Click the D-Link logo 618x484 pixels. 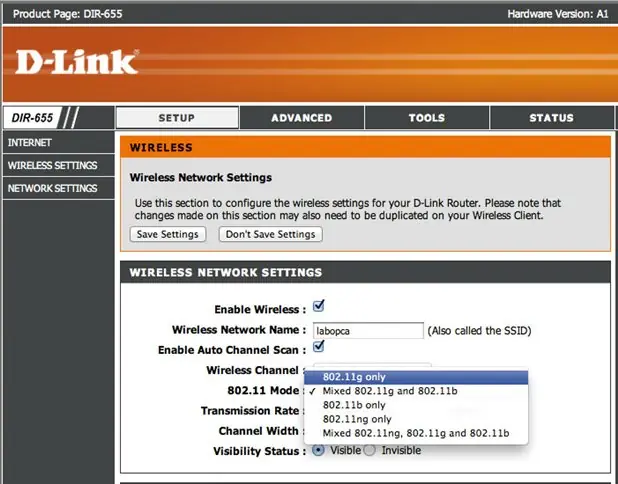76,62
